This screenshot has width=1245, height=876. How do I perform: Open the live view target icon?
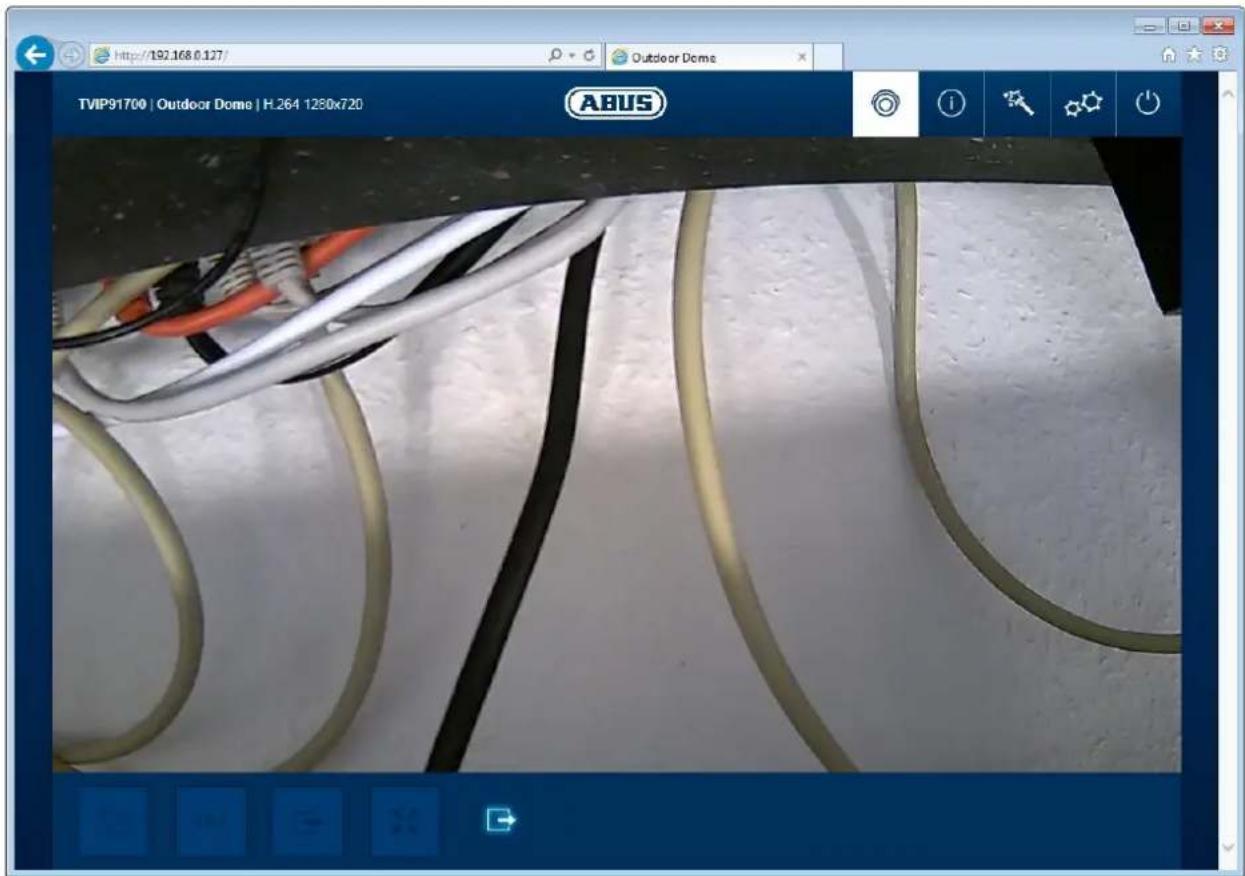[885, 105]
